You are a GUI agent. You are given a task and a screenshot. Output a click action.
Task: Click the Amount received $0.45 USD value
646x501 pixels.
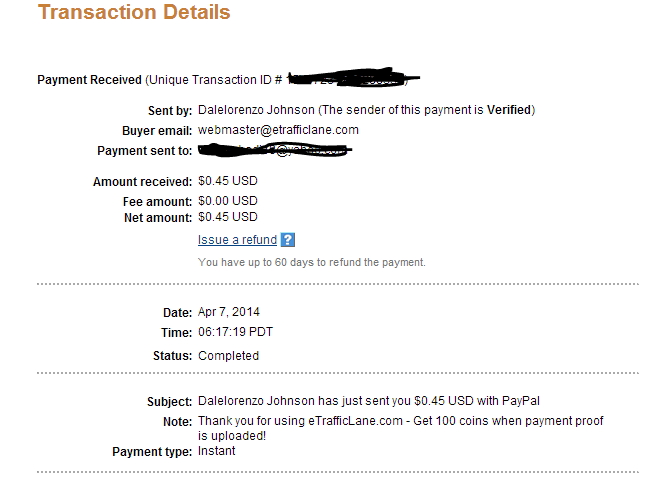228,181
